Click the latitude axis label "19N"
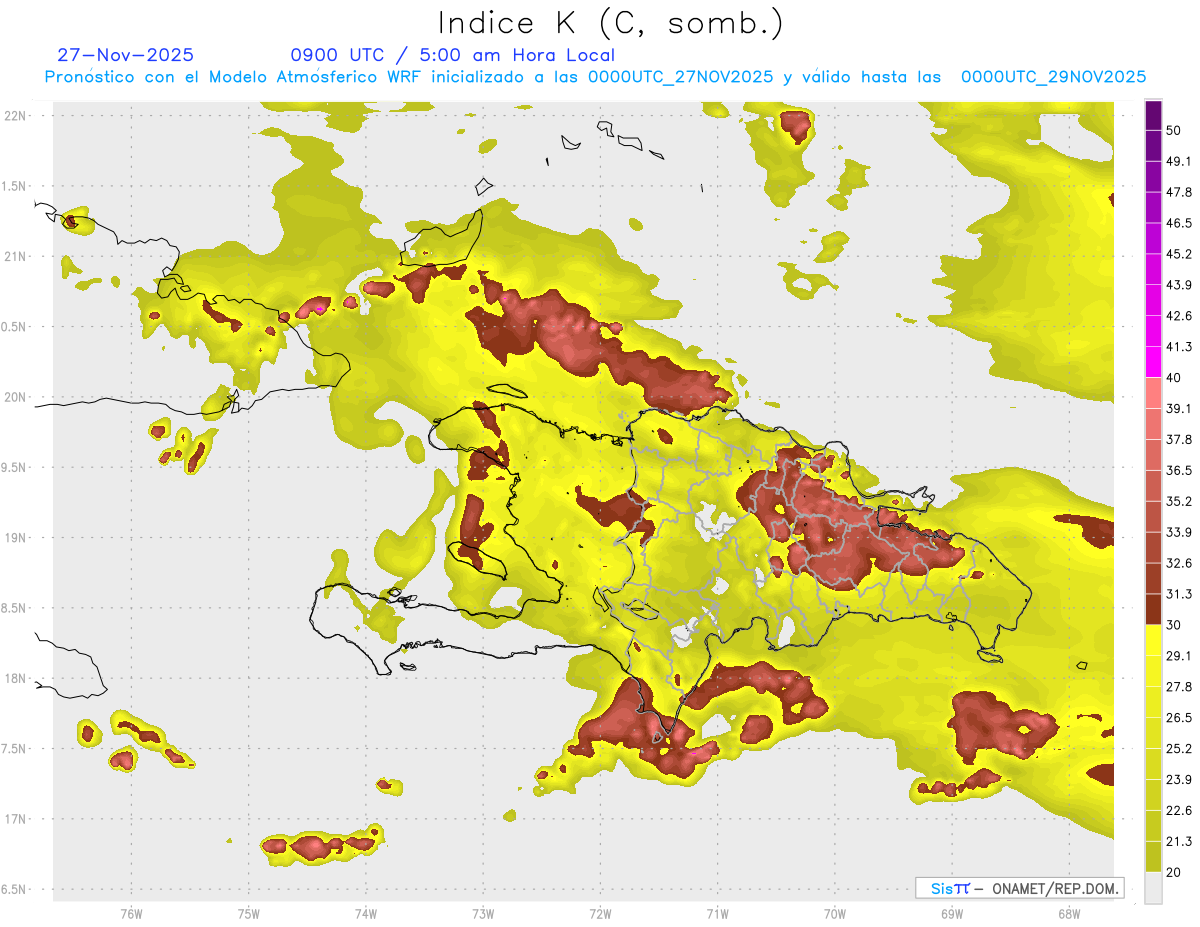 point(15,538)
